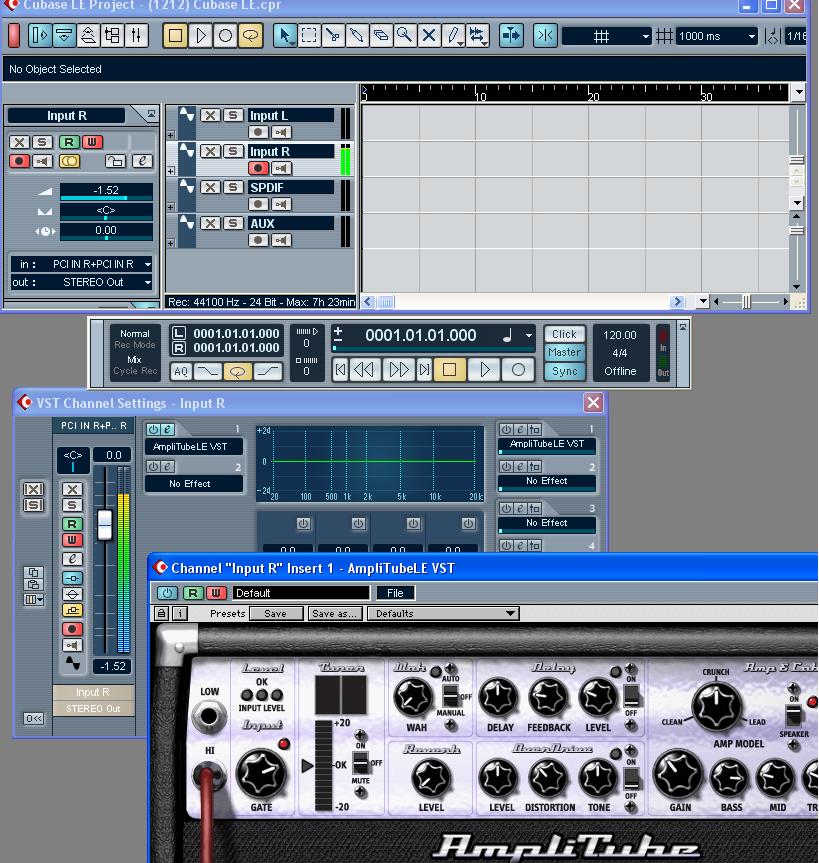The width and height of the screenshot is (819, 863).
Task: Click toolbar Stop button
Action: pos(176,36)
